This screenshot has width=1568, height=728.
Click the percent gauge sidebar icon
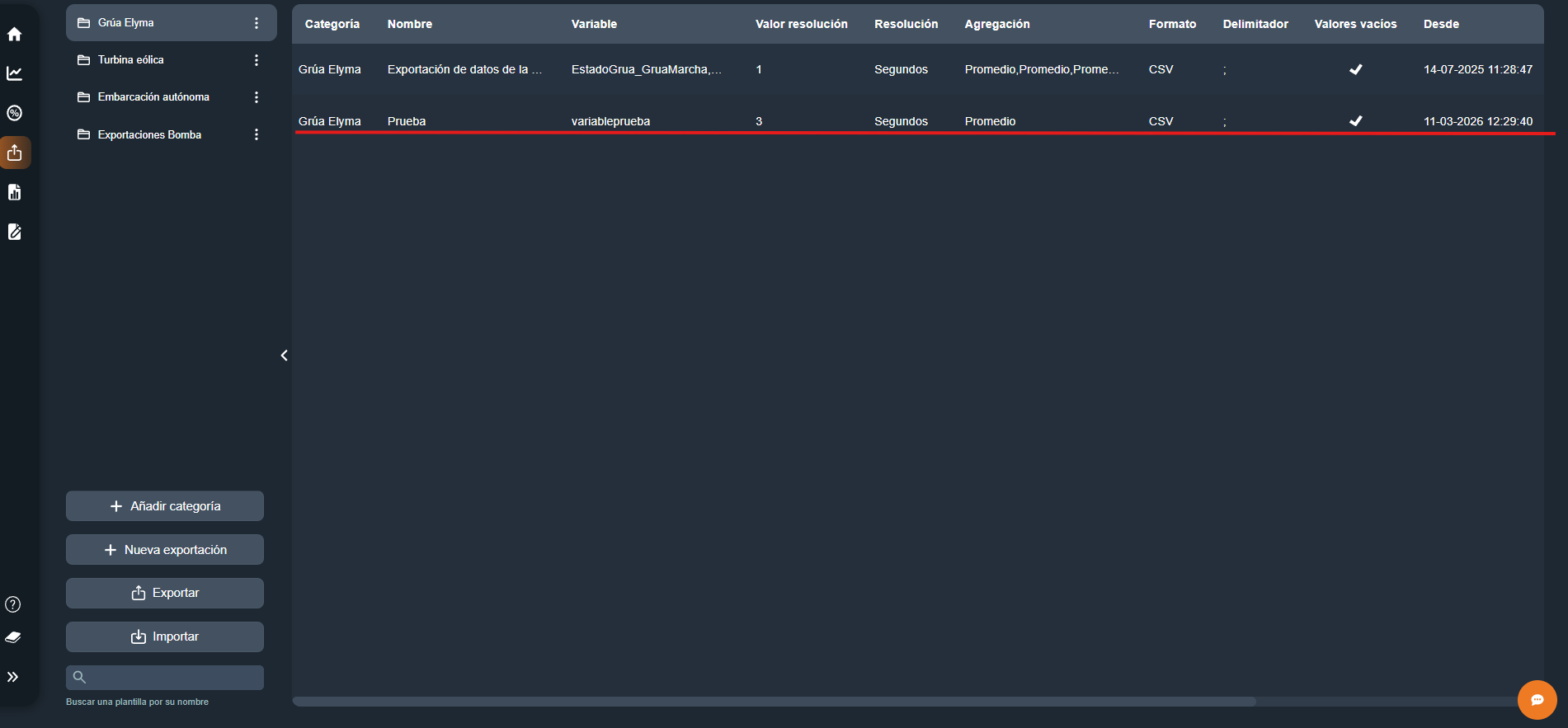(14, 113)
